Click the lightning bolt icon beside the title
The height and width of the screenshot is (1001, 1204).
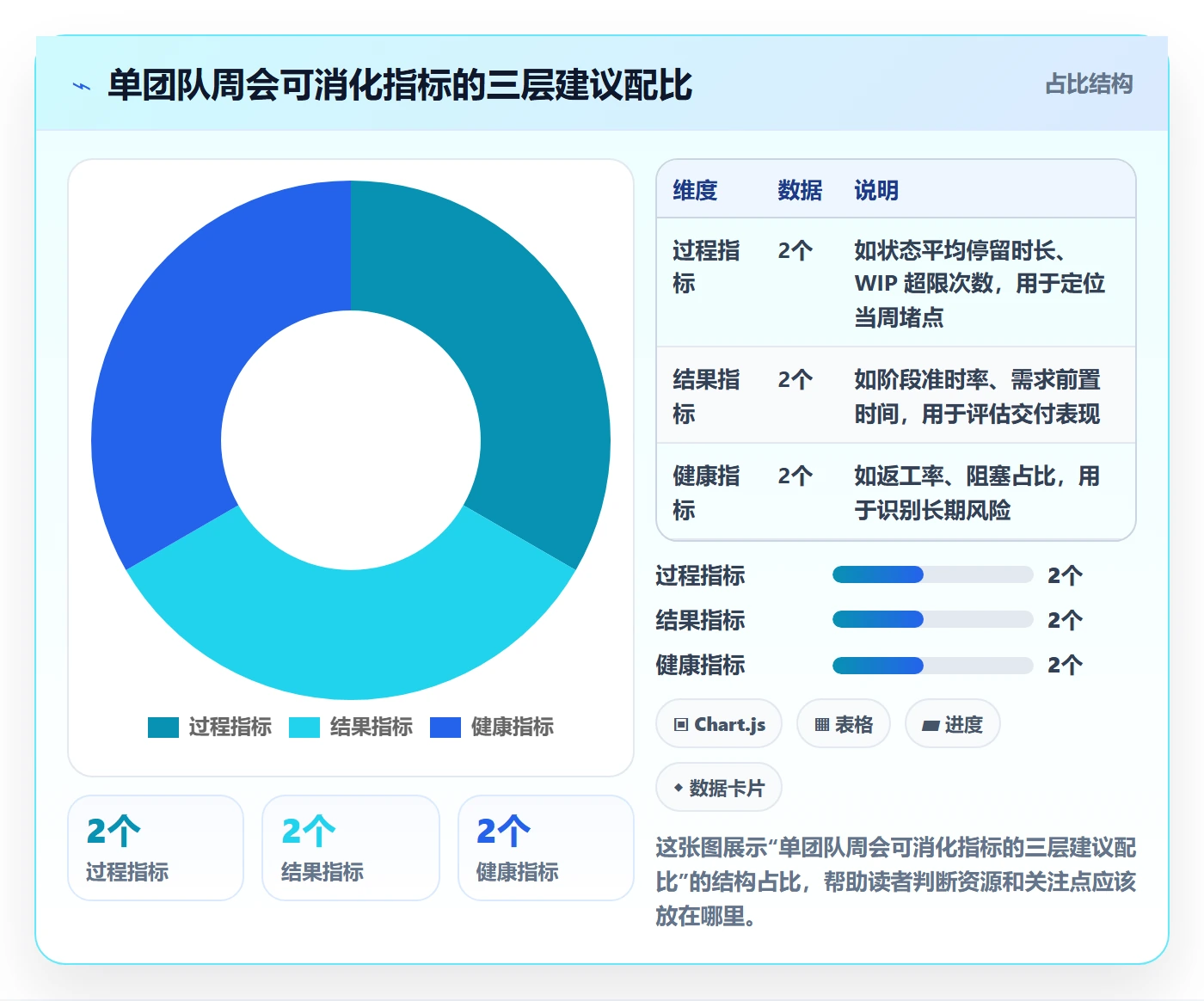[x=82, y=86]
